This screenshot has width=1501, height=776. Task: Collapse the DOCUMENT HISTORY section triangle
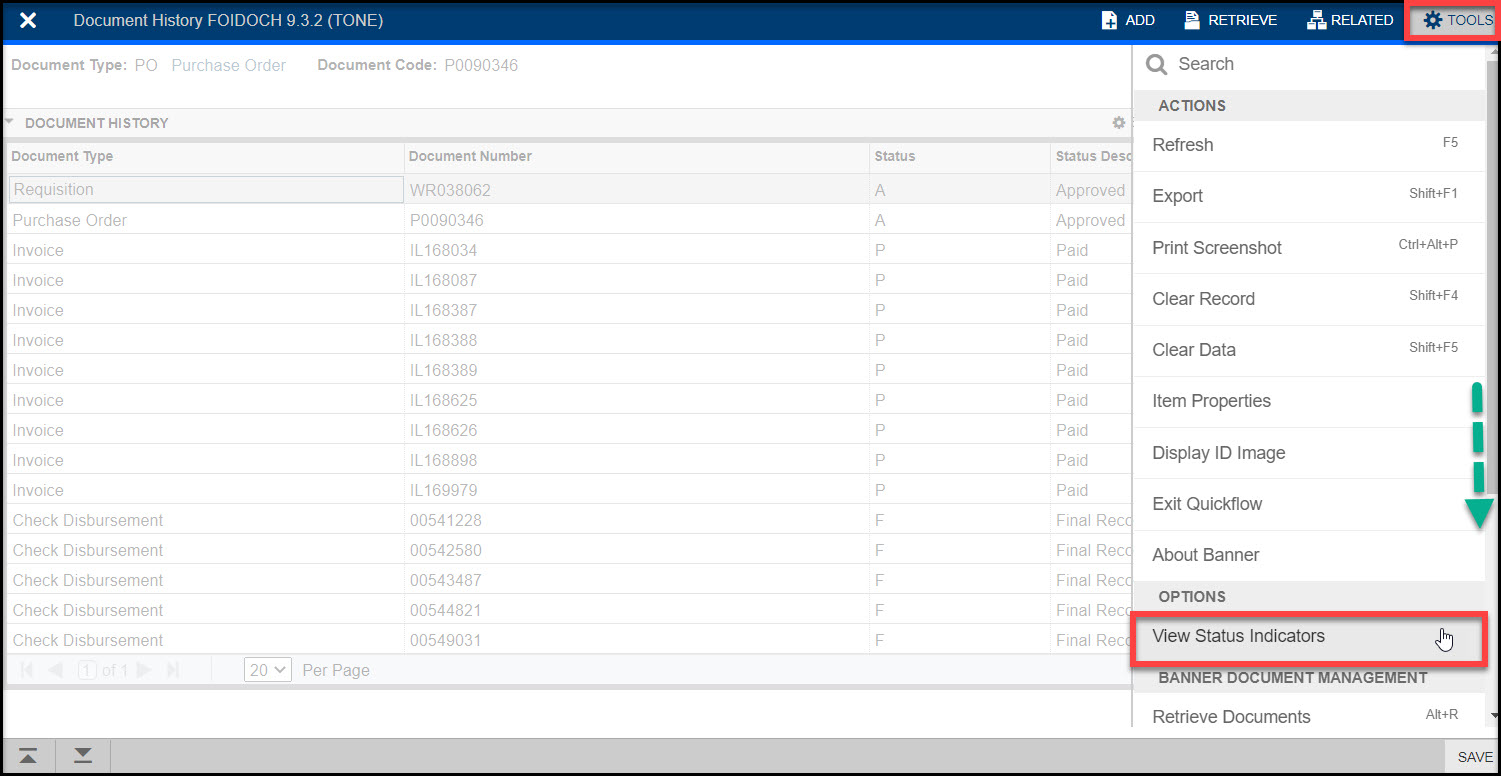pyautogui.click(x=9, y=122)
